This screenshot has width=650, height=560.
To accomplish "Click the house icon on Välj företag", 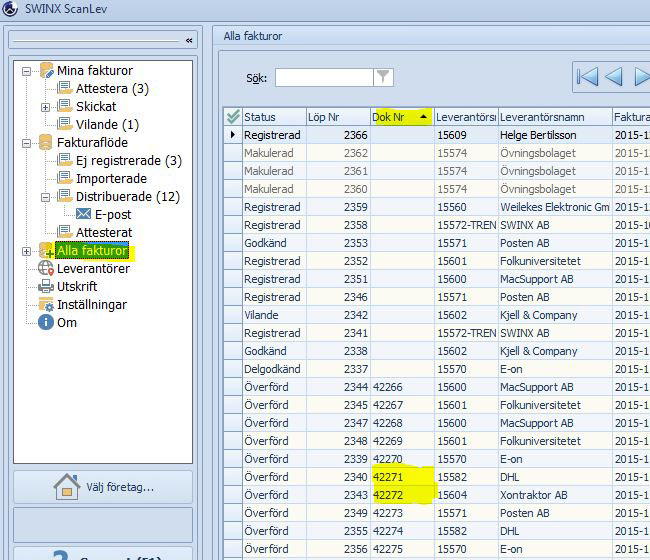I will tap(67, 487).
